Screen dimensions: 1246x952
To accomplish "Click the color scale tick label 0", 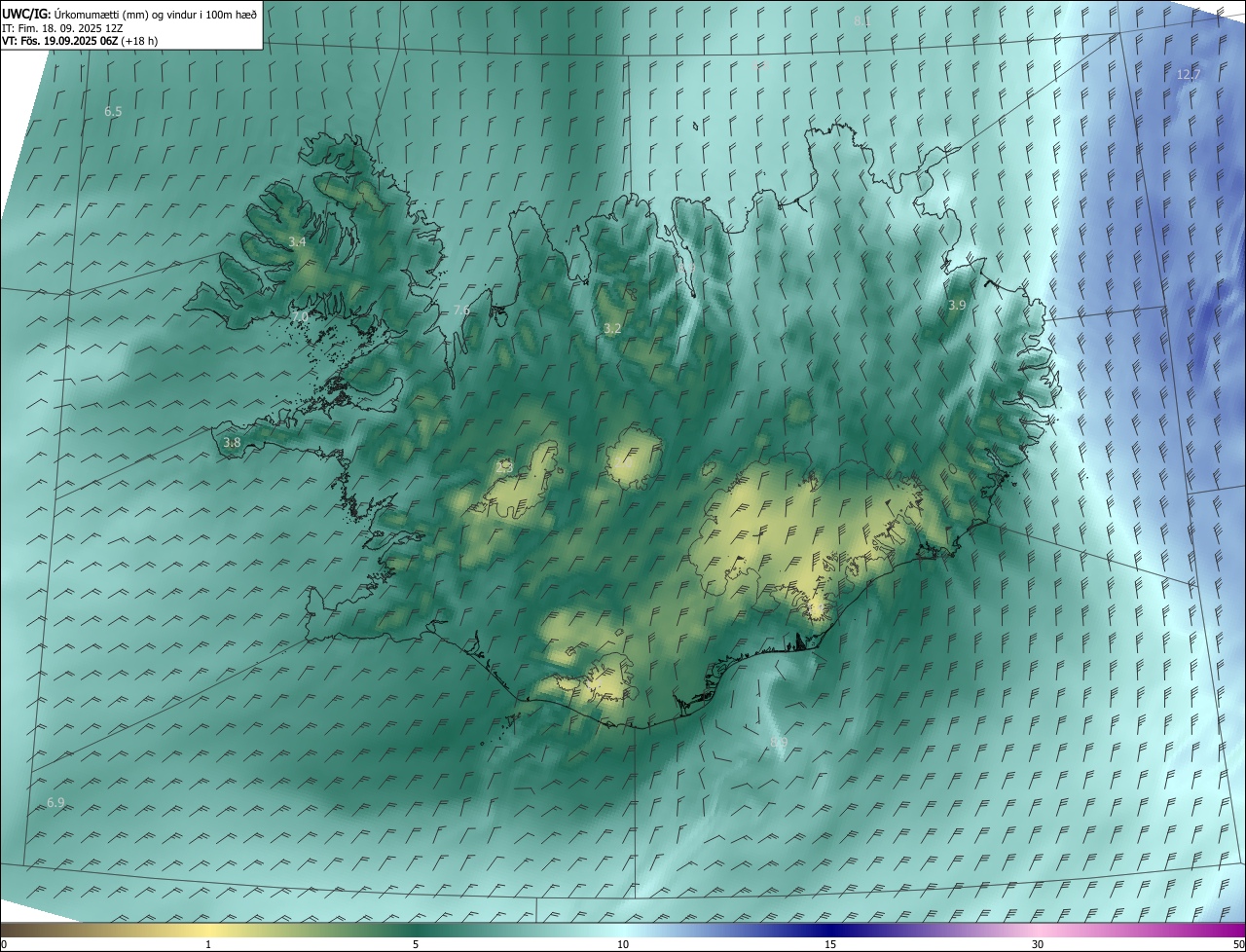I will pos(4,944).
